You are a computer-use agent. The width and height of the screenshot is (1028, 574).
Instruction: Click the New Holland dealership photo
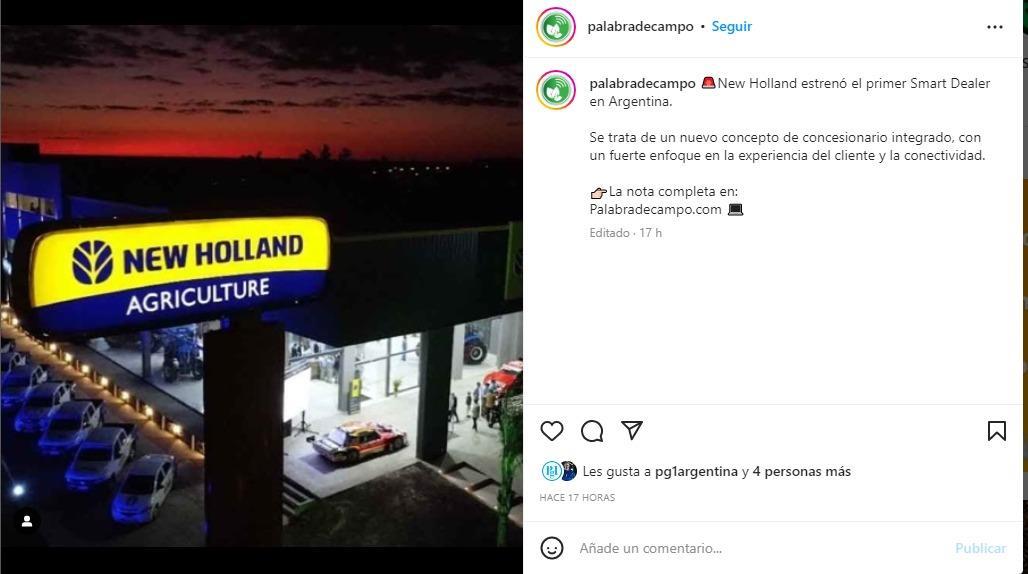point(262,286)
